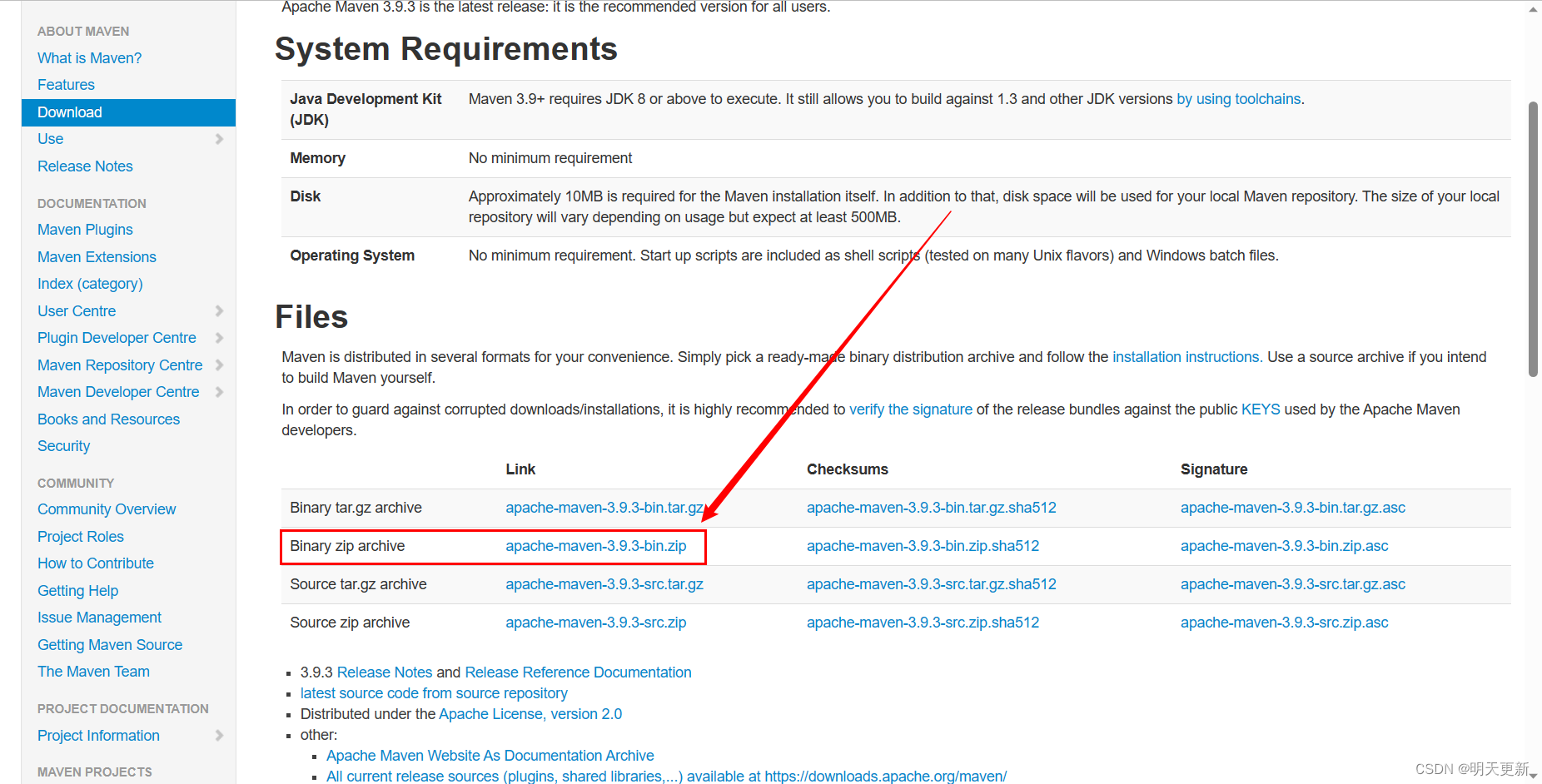Viewport: 1542px width, 784px height.
Task: Click 'Binary zip archive' row label
Action: [x=347, y=546]
